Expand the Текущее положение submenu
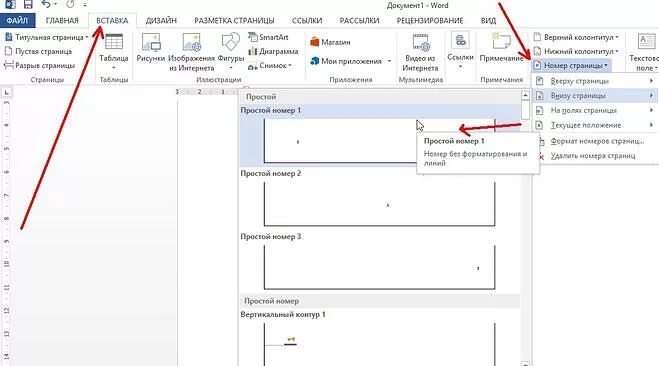Image resolution: width=659 pixels, height=366 pixels. coord(594,125)
